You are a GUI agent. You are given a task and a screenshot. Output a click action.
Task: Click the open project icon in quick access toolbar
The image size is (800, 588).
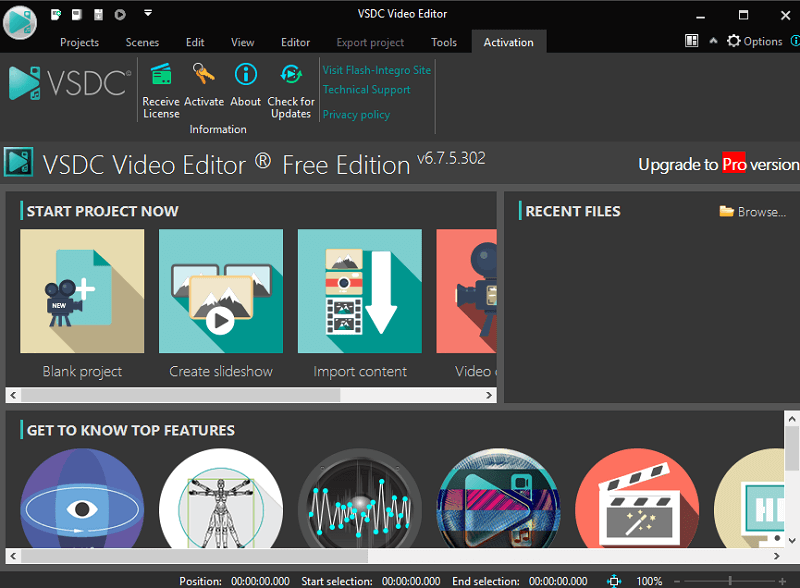point(77,14)
